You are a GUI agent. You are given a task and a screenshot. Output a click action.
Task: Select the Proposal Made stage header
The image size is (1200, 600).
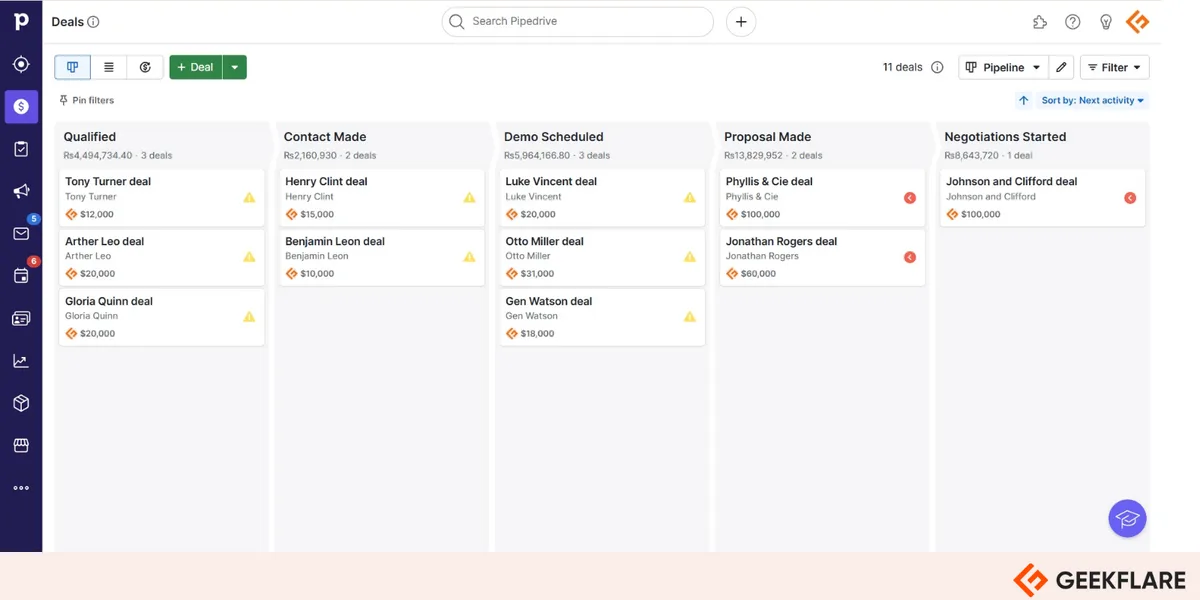click(767, 137)
